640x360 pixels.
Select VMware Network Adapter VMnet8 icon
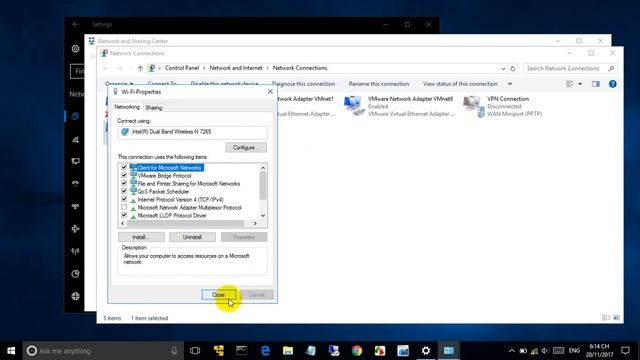pos(354,106)
